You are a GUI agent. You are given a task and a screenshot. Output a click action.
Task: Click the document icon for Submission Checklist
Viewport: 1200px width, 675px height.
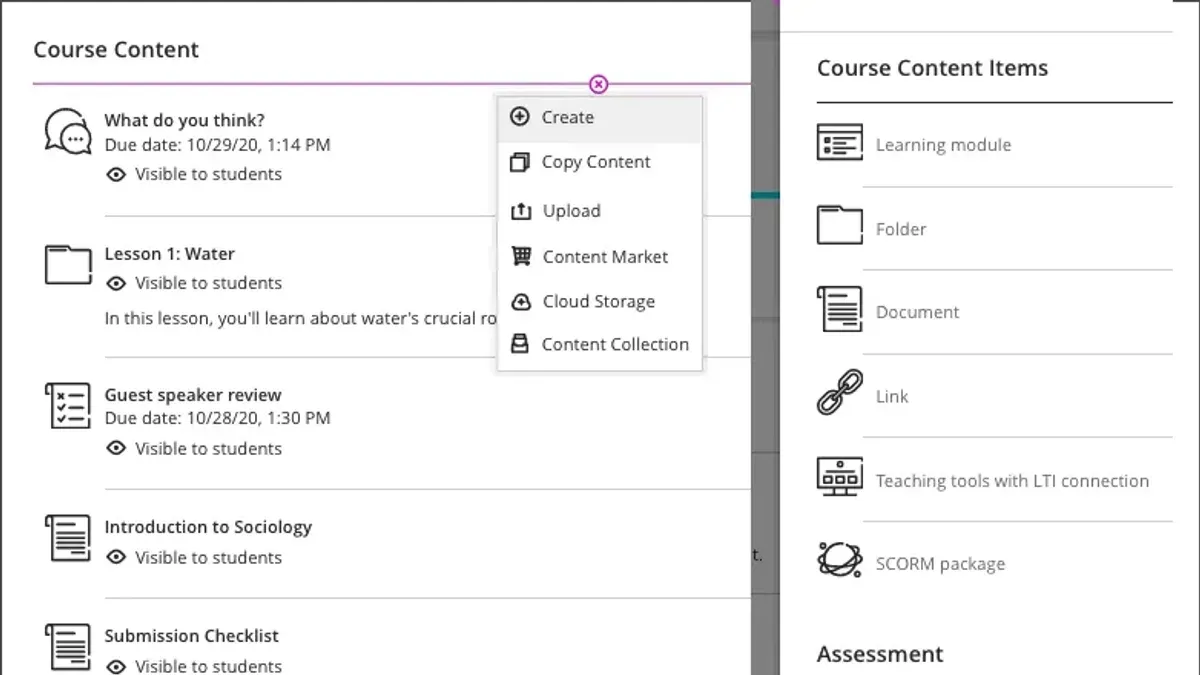pos(67,647)
